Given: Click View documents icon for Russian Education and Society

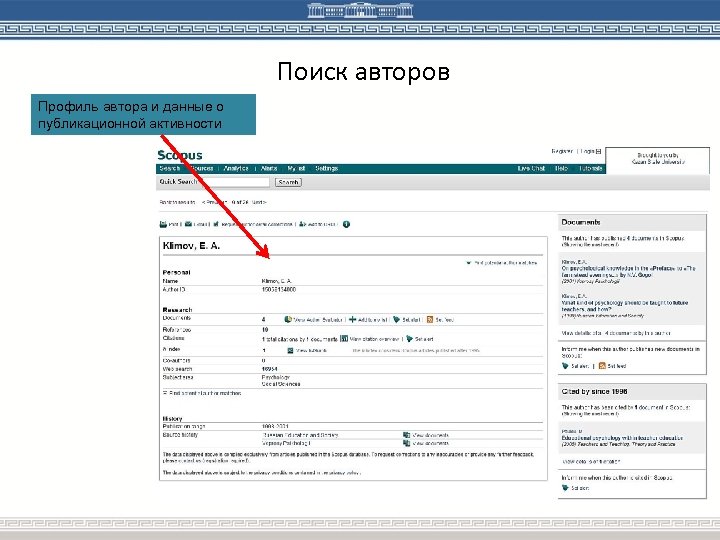Looking at the screenshot, I should pyautogui.click(x=406, y=435).
